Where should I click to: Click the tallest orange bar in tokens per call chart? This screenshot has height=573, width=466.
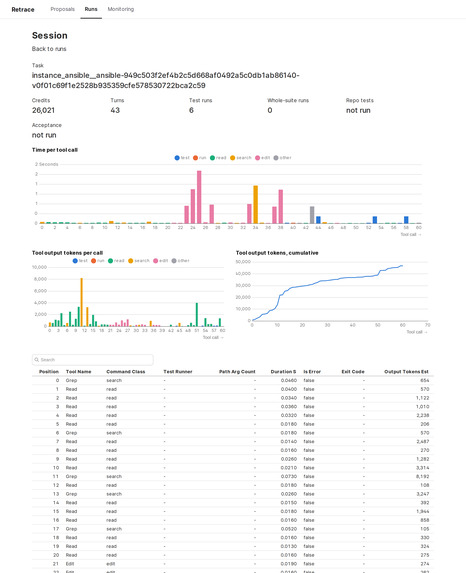(82, 302)
